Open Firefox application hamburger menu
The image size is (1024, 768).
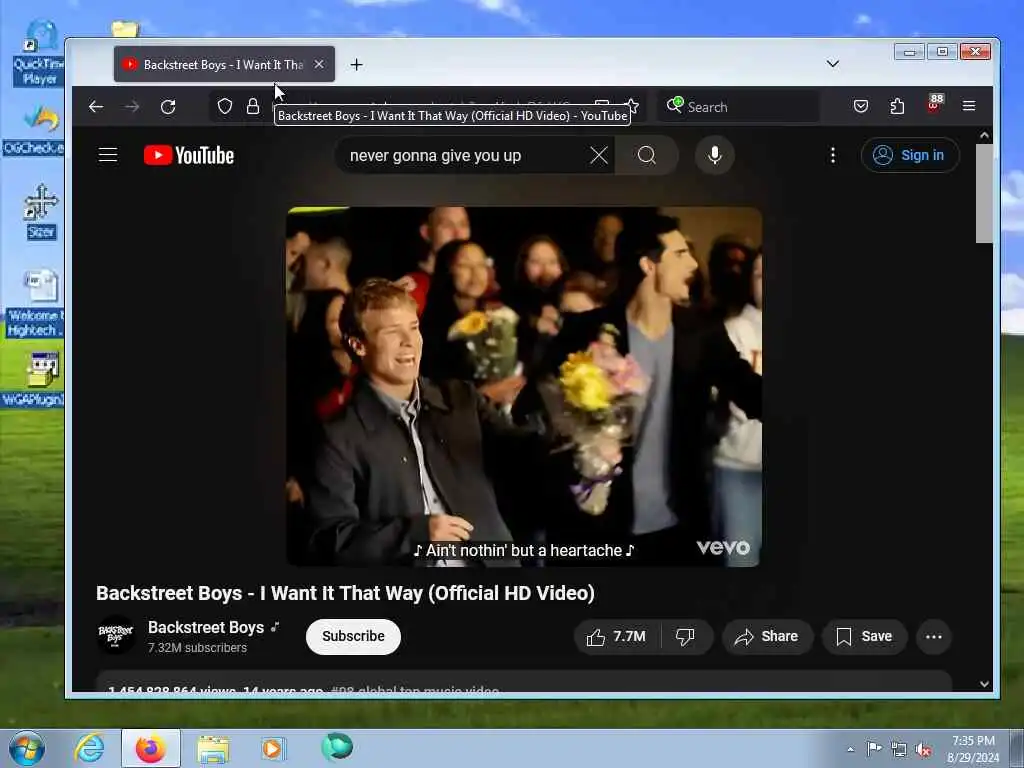pos(969,106)
